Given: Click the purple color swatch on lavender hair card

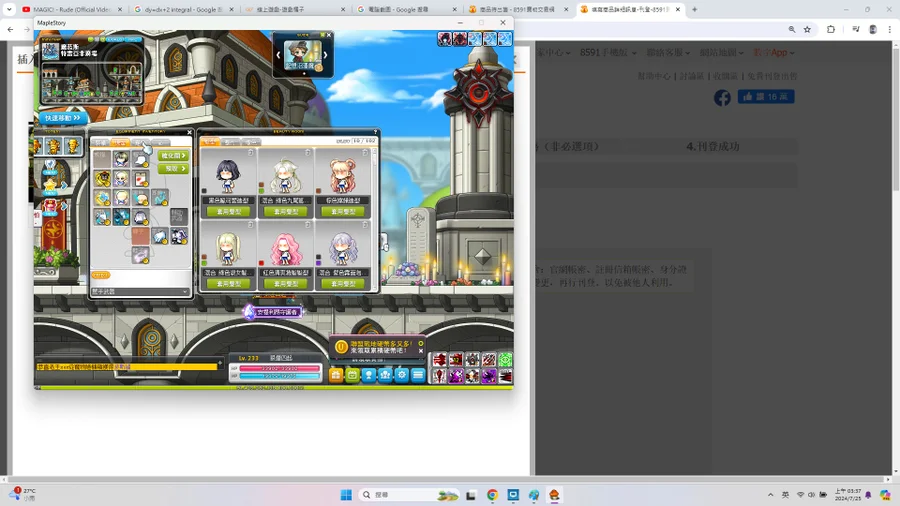Looking at the screenshot, I should pos(319,263).
